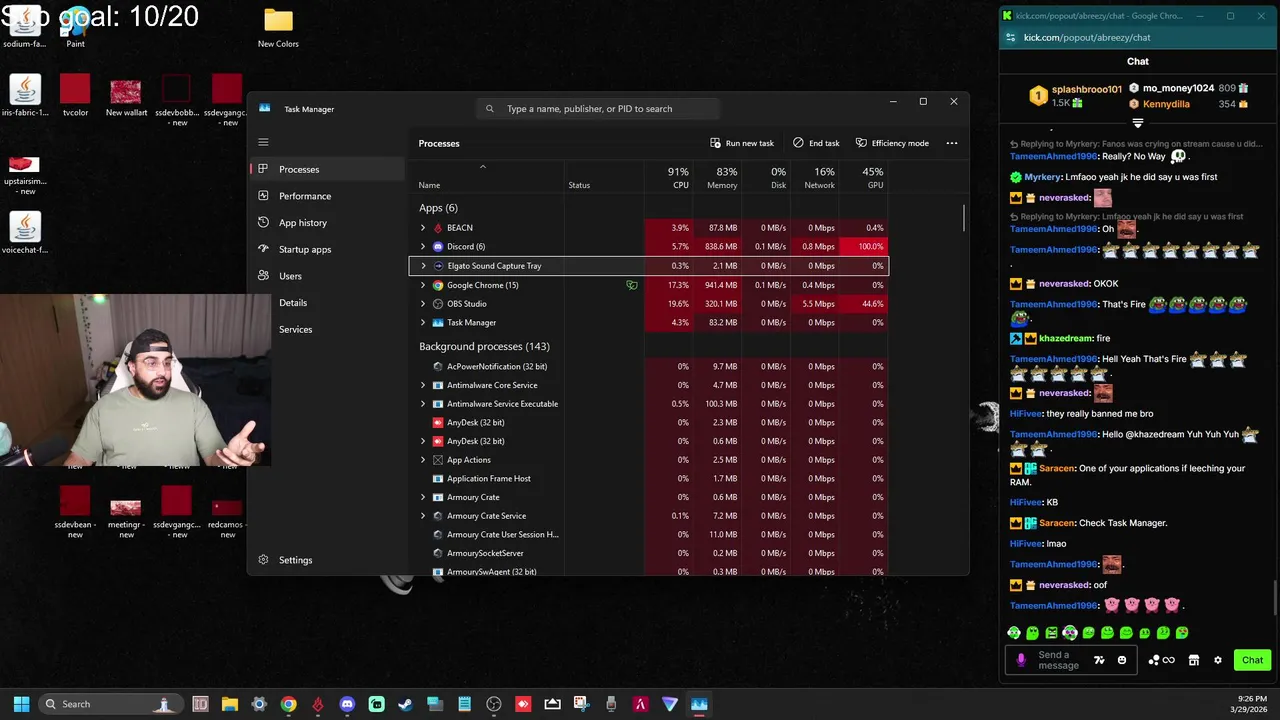Expand the OBS Studio process group
The height and width of the screenshot is (720, 1280).
(x=423, y=304)
